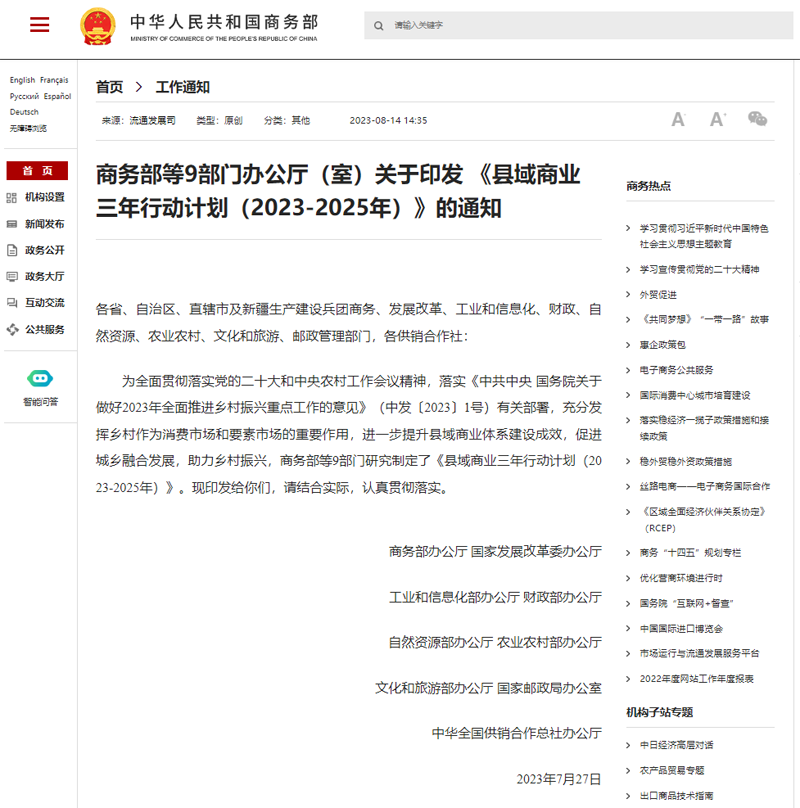Click the 公共服务 sidebar icon
Screen dimensions: 800x808
12,330
